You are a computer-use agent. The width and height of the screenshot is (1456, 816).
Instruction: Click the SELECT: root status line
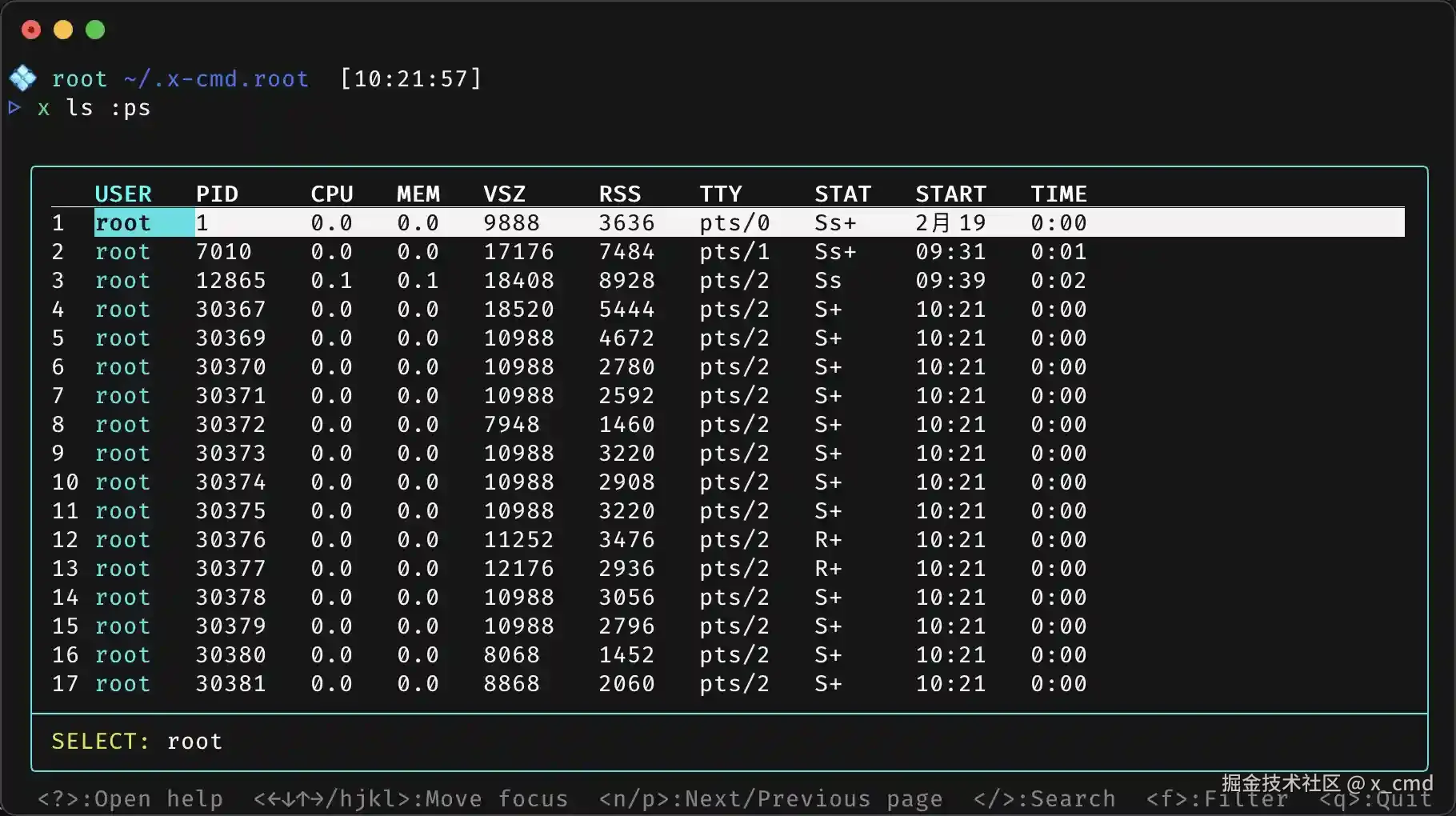pos(137,741)
